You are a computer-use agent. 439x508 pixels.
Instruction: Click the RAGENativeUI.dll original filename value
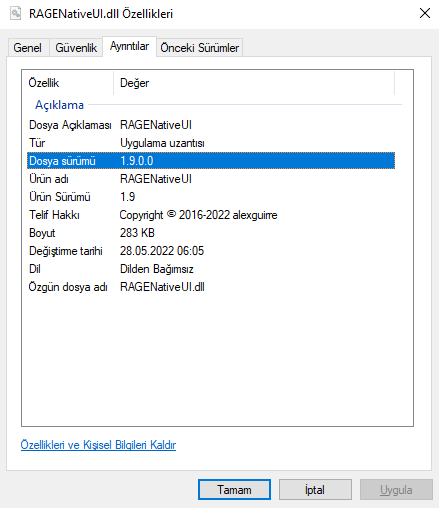pos(162,287)
